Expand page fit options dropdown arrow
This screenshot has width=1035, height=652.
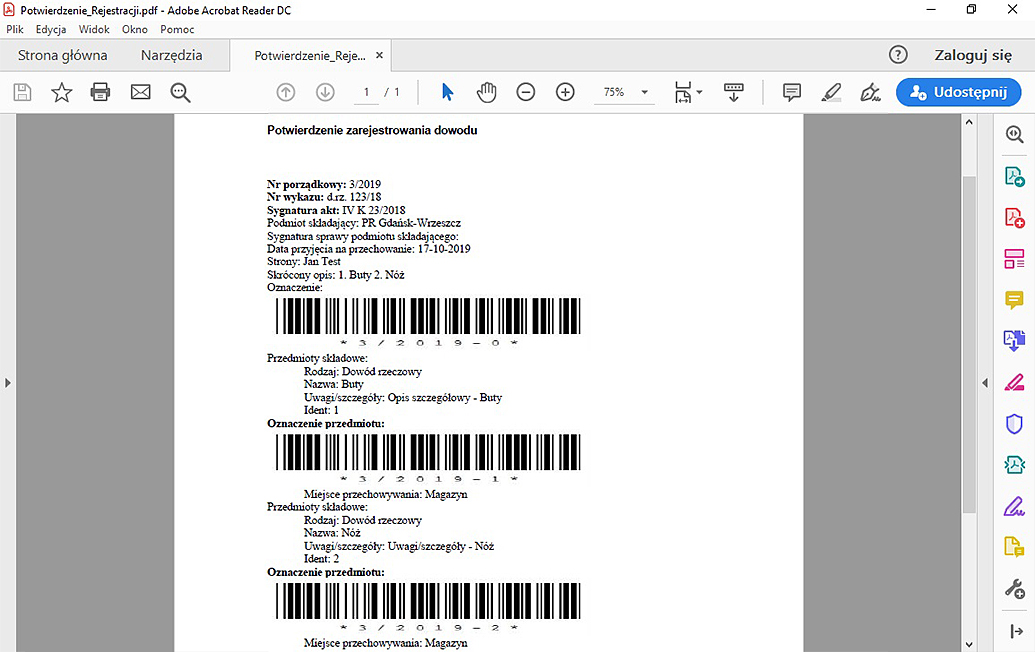(x=700, y=92)
